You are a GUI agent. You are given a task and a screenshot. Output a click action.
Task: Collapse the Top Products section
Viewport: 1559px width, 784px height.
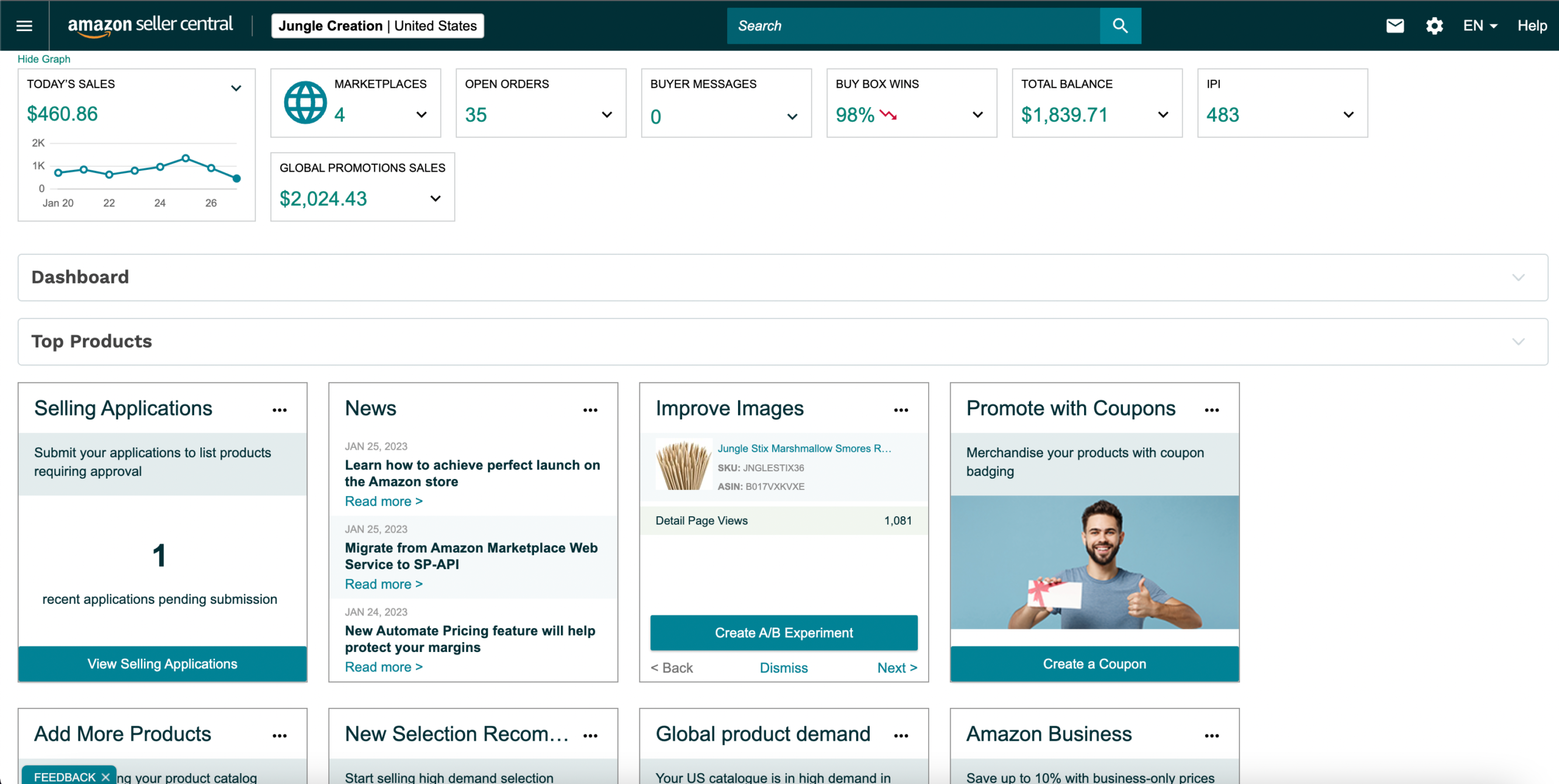pyautogui.click(x=1518, y=341)
